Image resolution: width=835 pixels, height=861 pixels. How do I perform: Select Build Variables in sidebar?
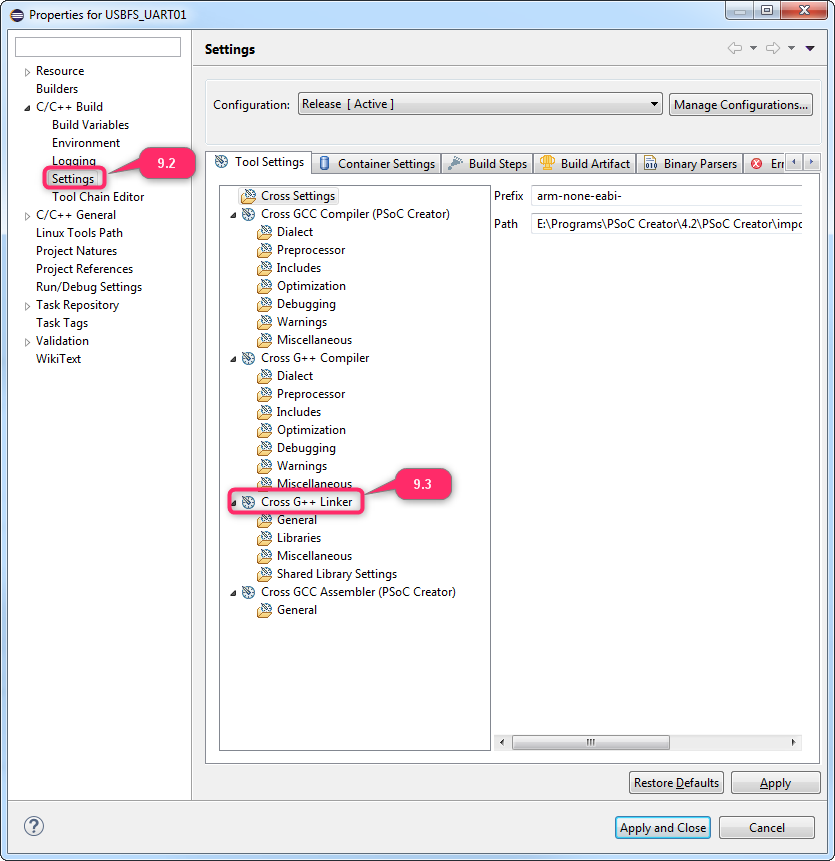[x=91, y=125]
